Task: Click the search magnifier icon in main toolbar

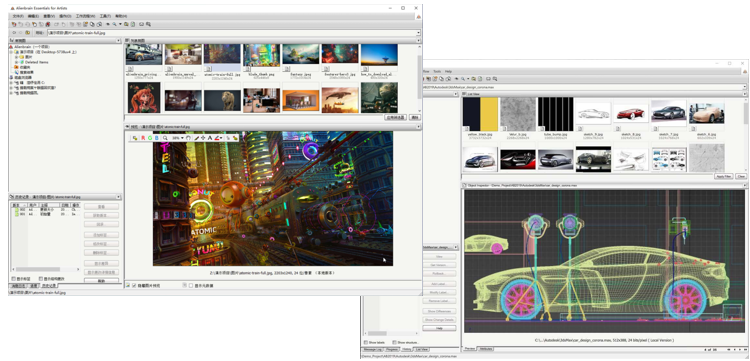Action: 114,24
